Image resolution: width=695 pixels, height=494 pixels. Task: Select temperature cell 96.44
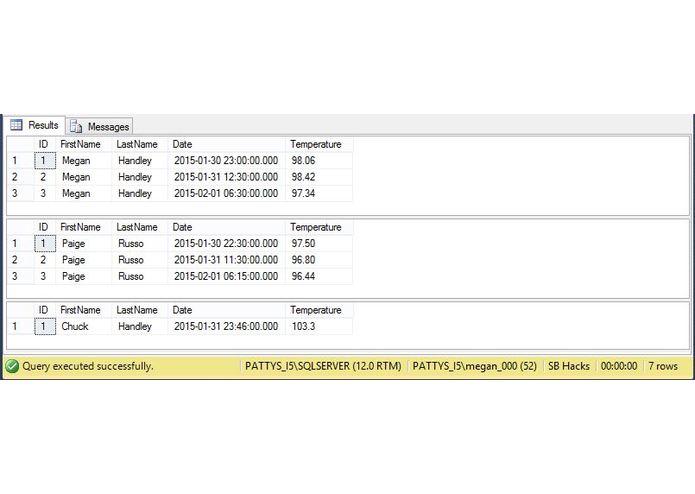pyautogui.click(x=319, y=276)
